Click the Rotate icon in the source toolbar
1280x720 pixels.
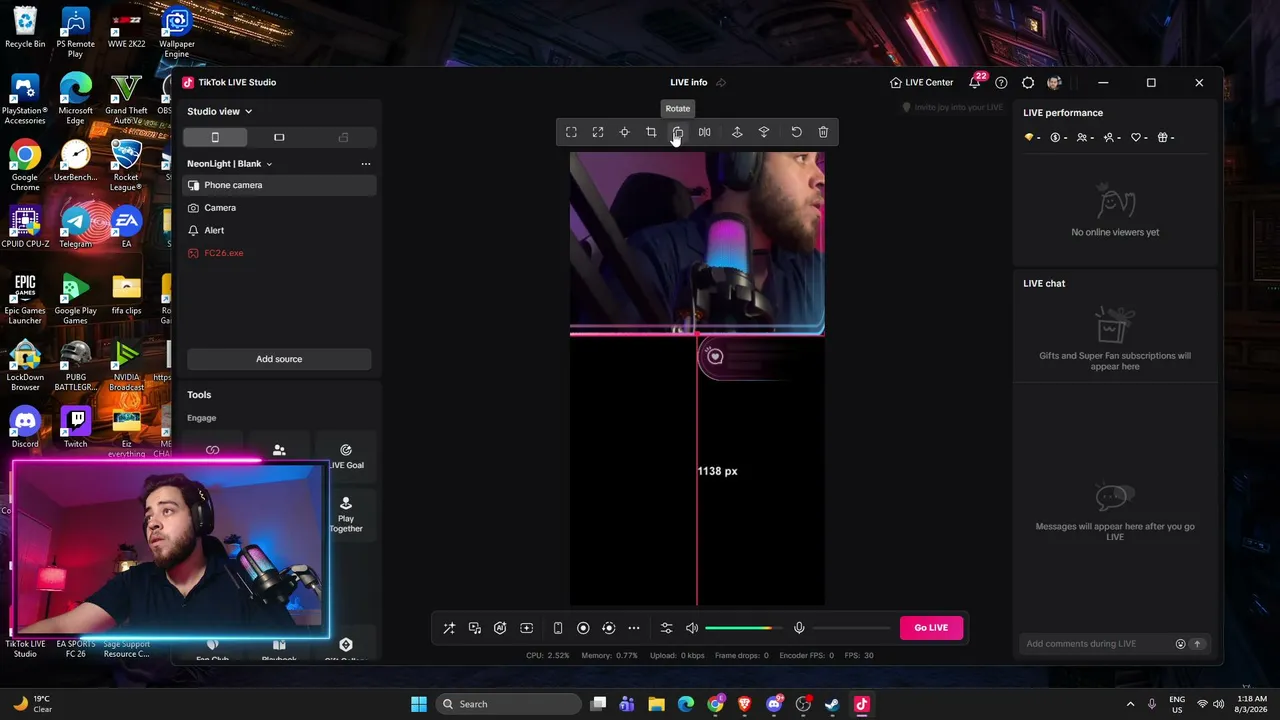pos(678,132)
